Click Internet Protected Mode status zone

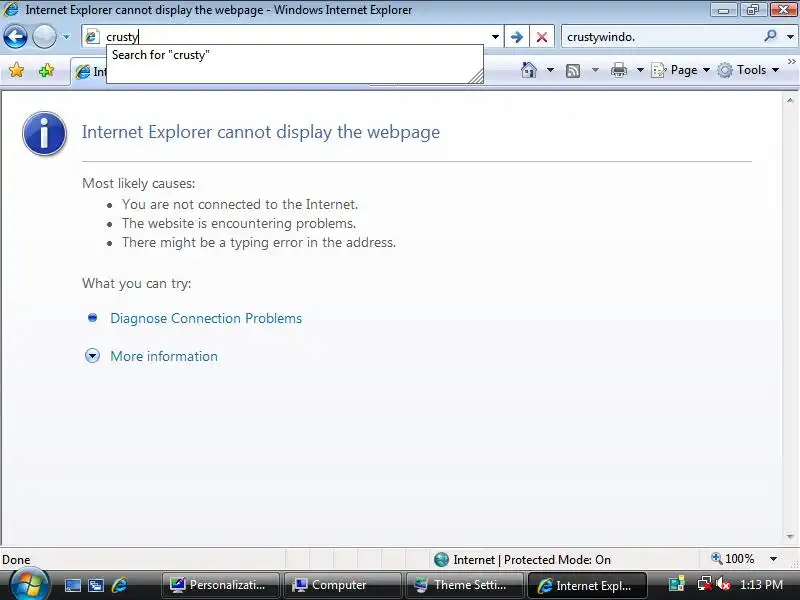pyautogui.click(x=522, y=560)
